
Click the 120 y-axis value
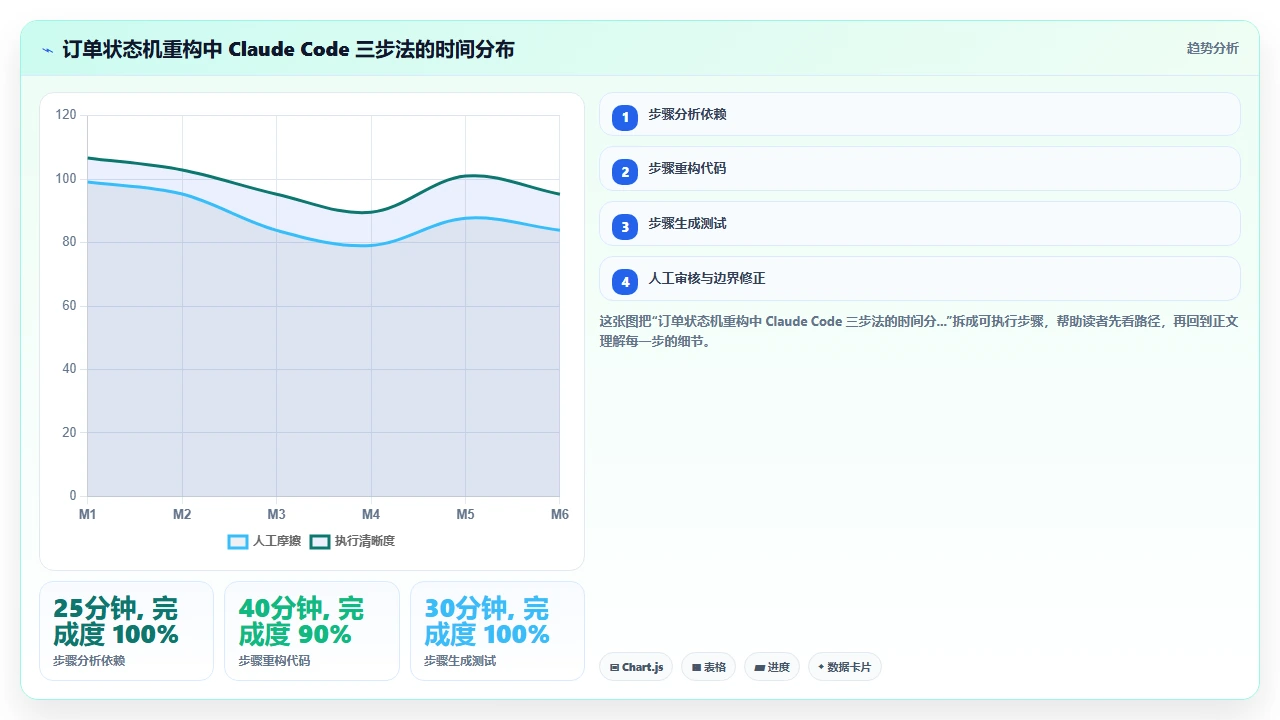tap(66, 115)
